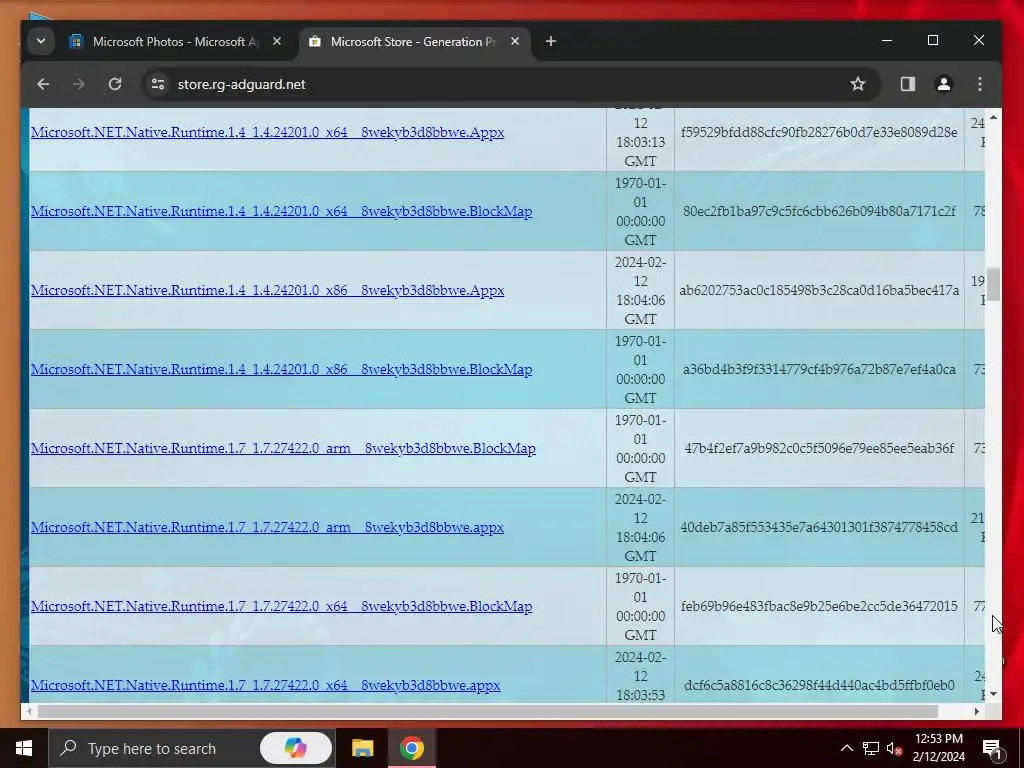Open the Windows Start menu
The width and height of the screenshot is (1024, 768).
[24, 748]
